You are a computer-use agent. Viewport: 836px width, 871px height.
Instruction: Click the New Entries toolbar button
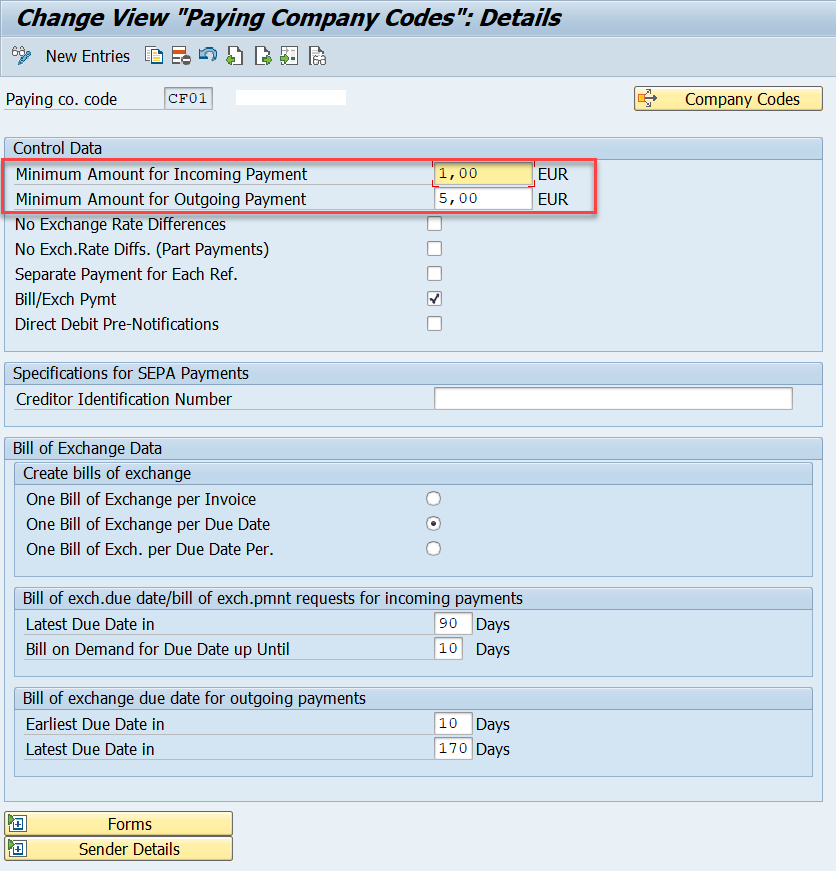tap(88, 56)
